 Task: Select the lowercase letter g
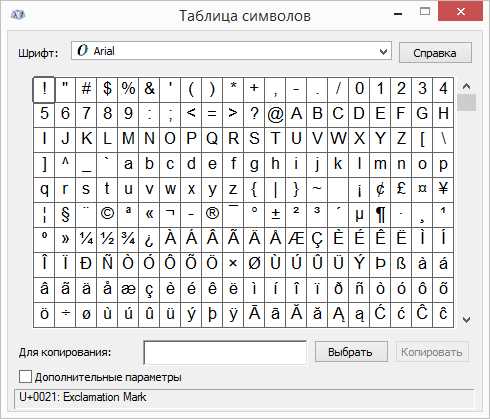pos(254,165)
